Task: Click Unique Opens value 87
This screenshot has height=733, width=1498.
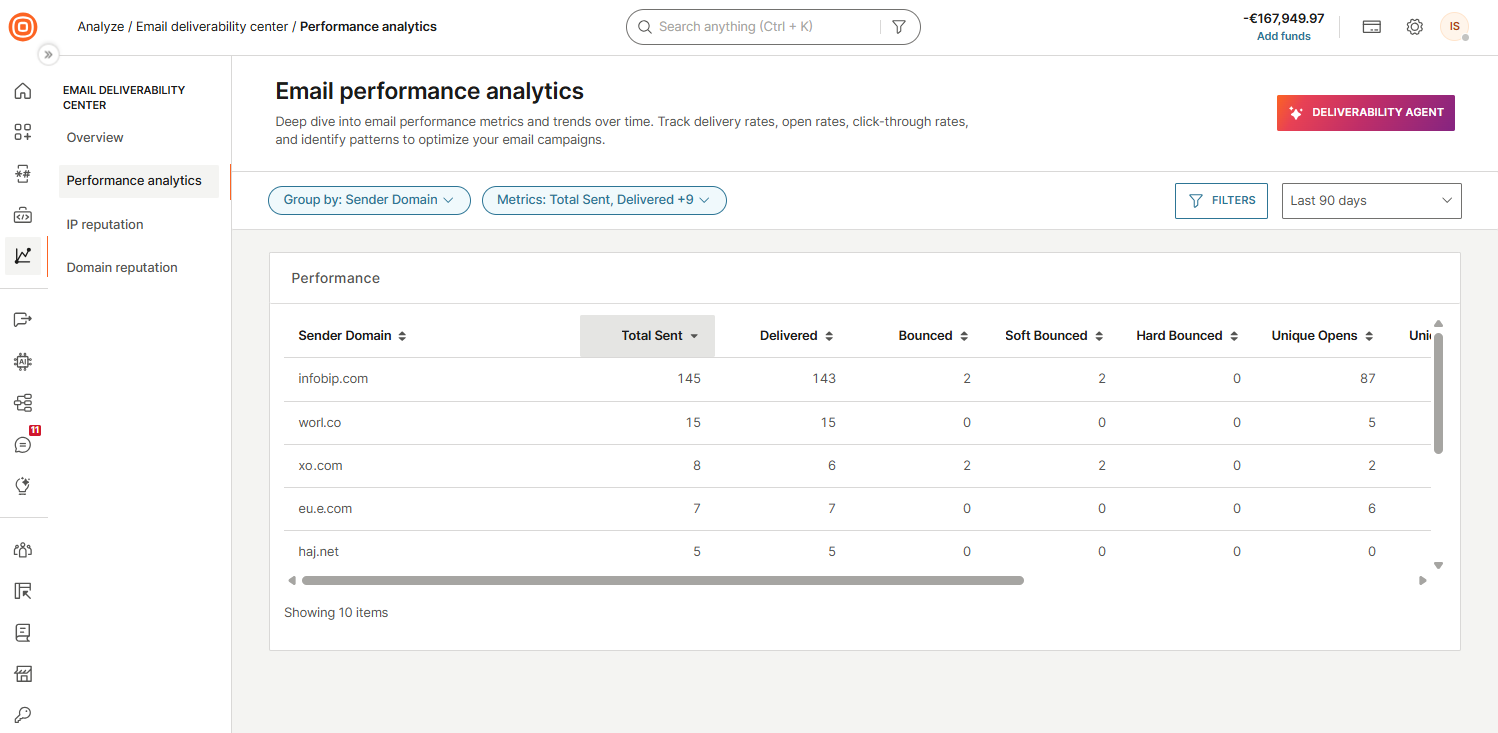Action: tap(1367, 379)
